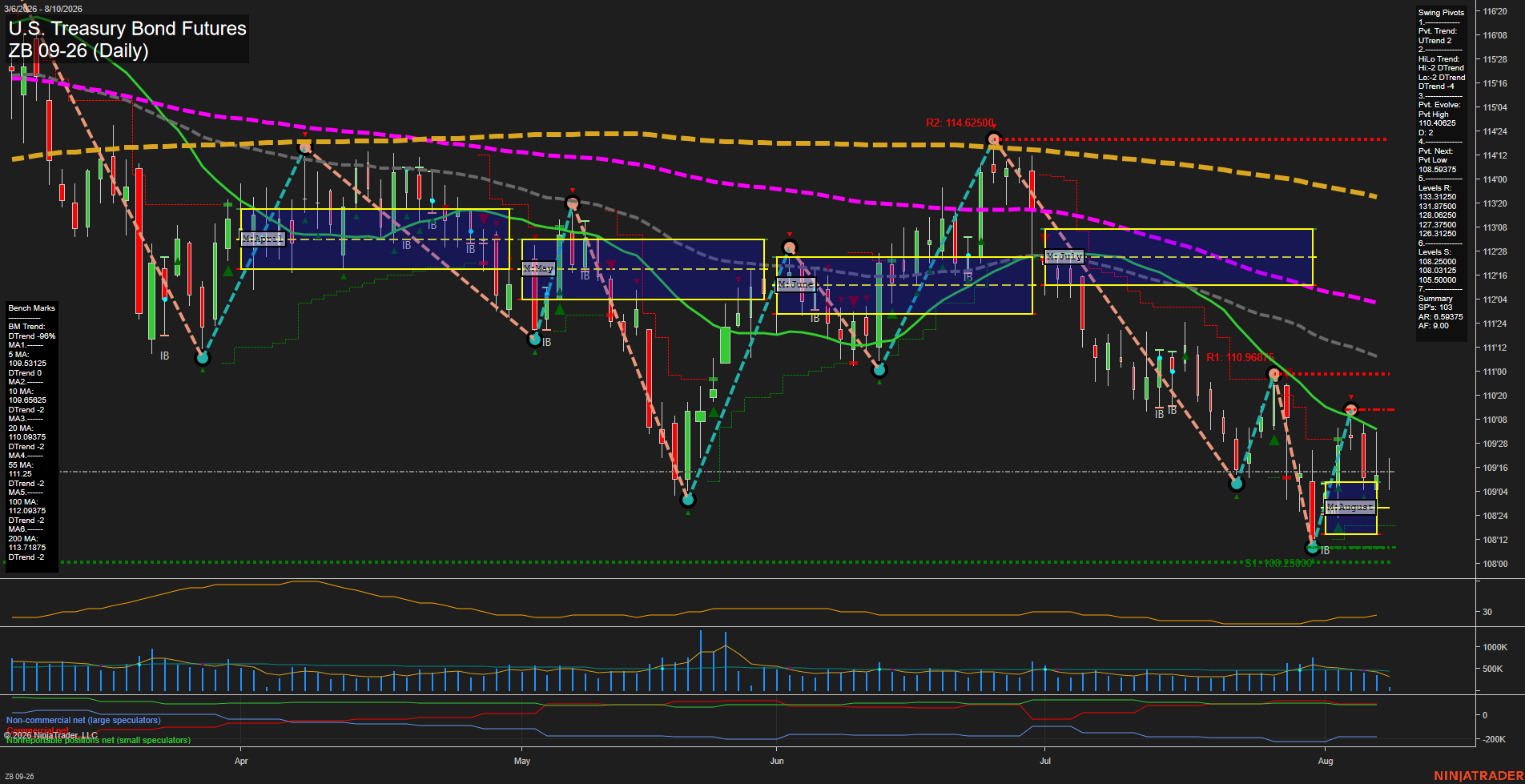Click the Aug label on the time axis
1525x784 pixels.
click(1326, 761)
